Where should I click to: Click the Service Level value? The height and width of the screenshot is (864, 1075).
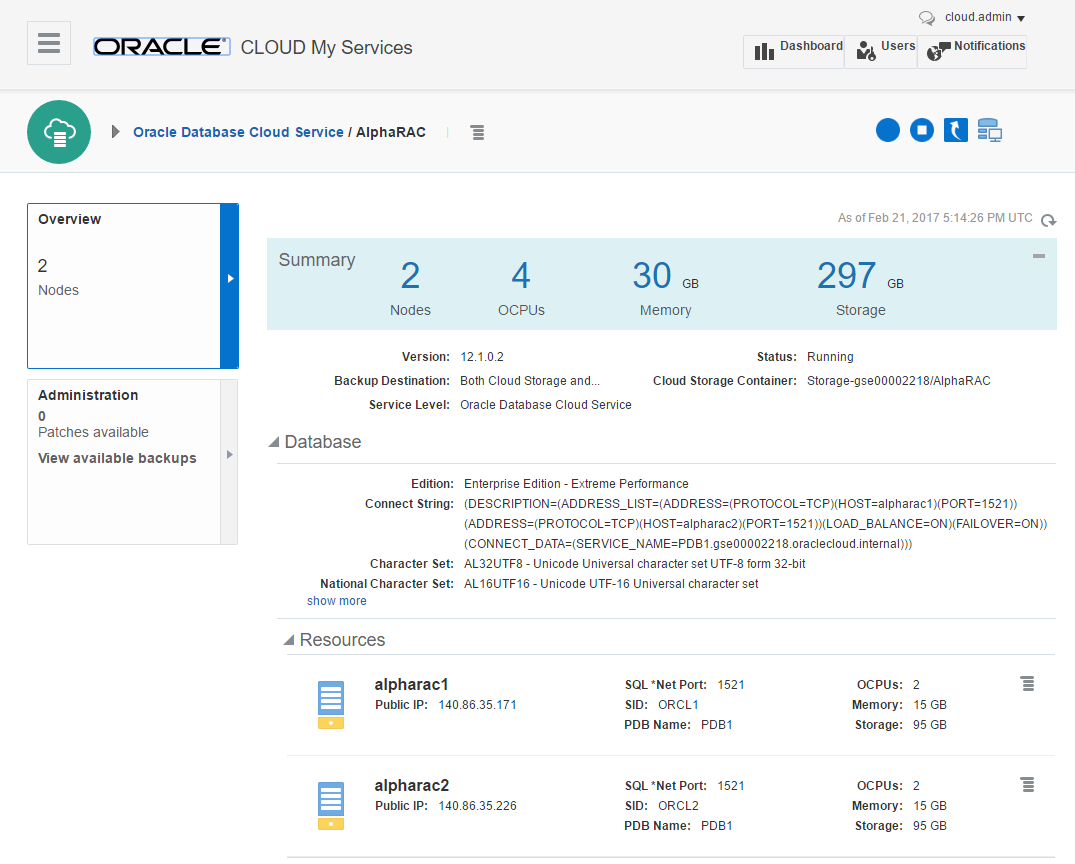(546, 405)
